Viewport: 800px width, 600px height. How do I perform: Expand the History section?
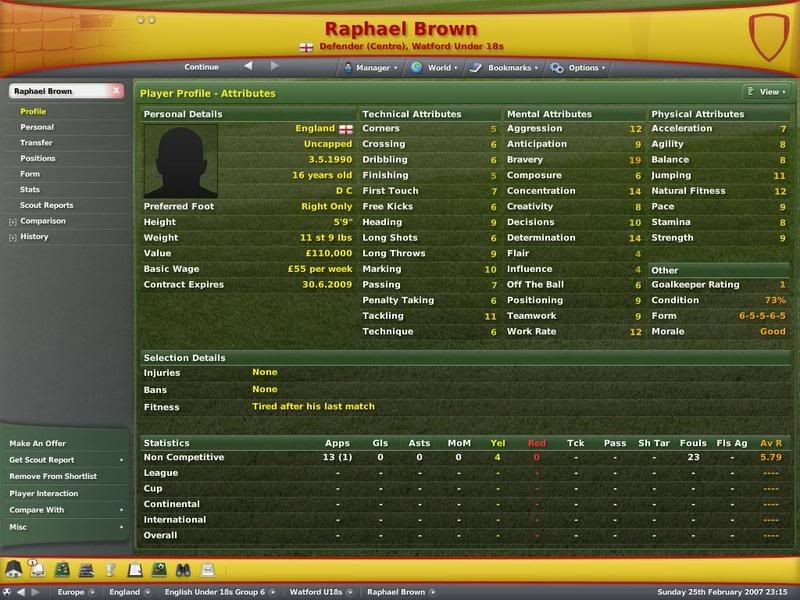click(x=13, y=237)
